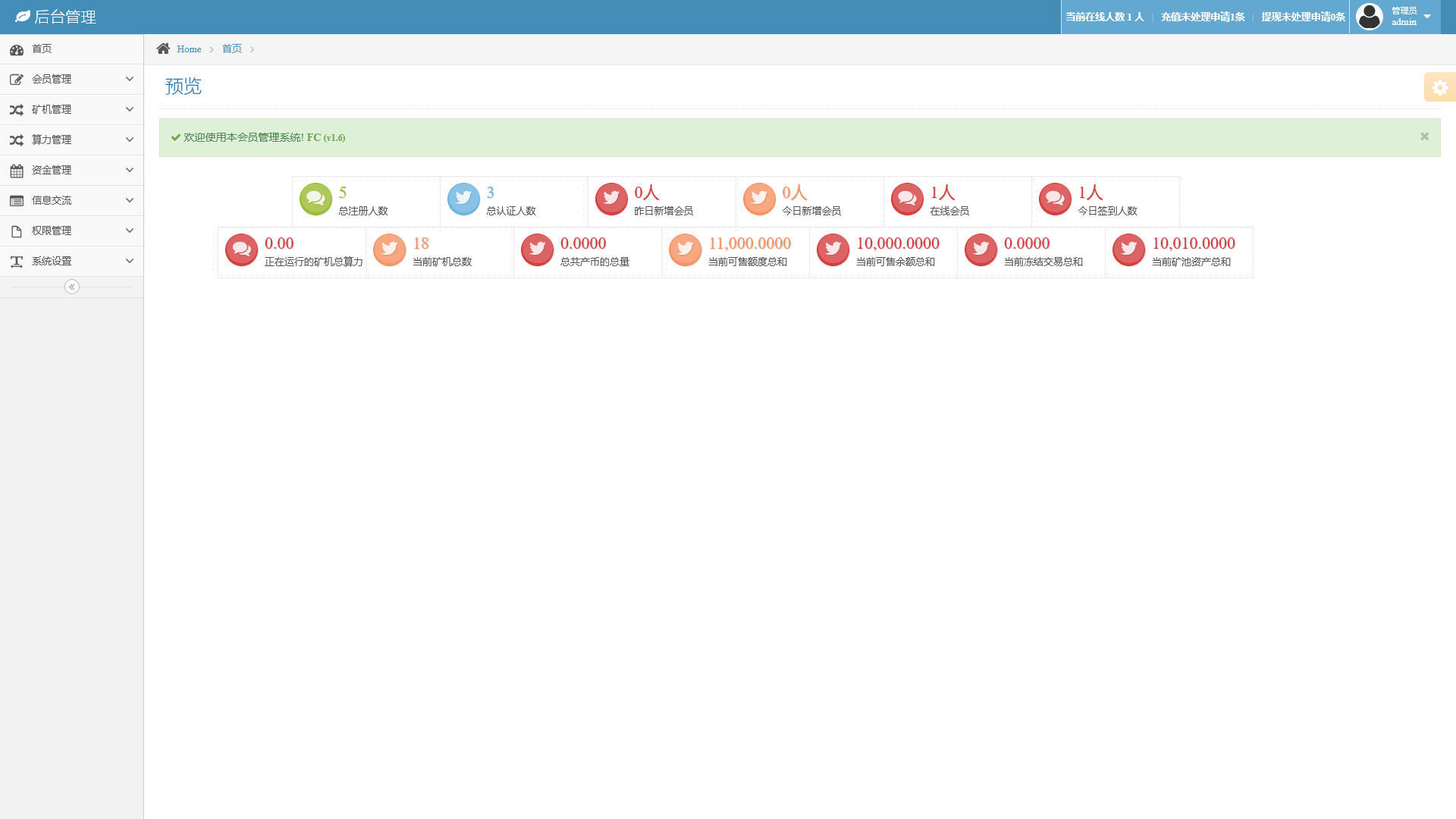The image size is (1456, 819).
Task: Click the bird icon for 当前可售额度总和
Action: tap(685, 249)
